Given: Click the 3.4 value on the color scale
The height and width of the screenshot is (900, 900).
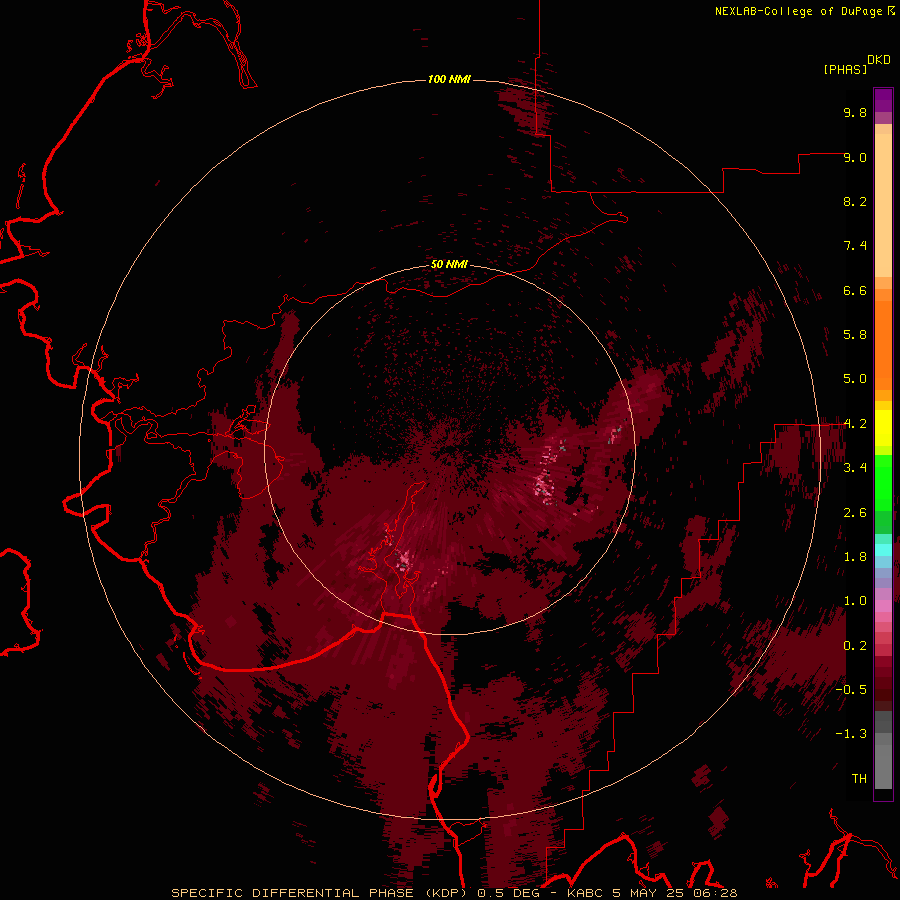Looking at the screenshot, I should tap(855, 468).
